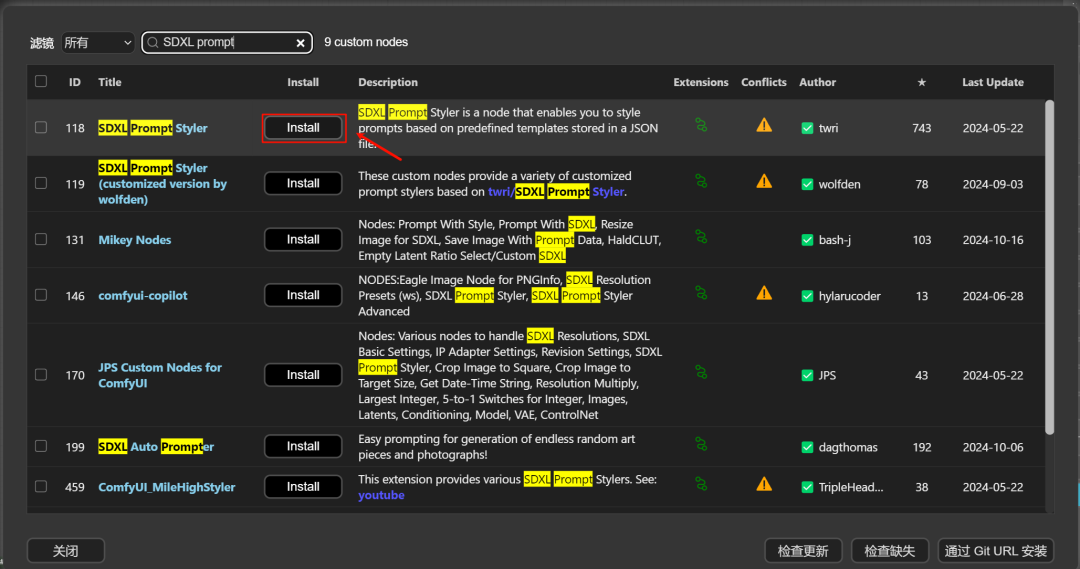
Task: Install SDXL Auto Prompter
Action: 303,446
